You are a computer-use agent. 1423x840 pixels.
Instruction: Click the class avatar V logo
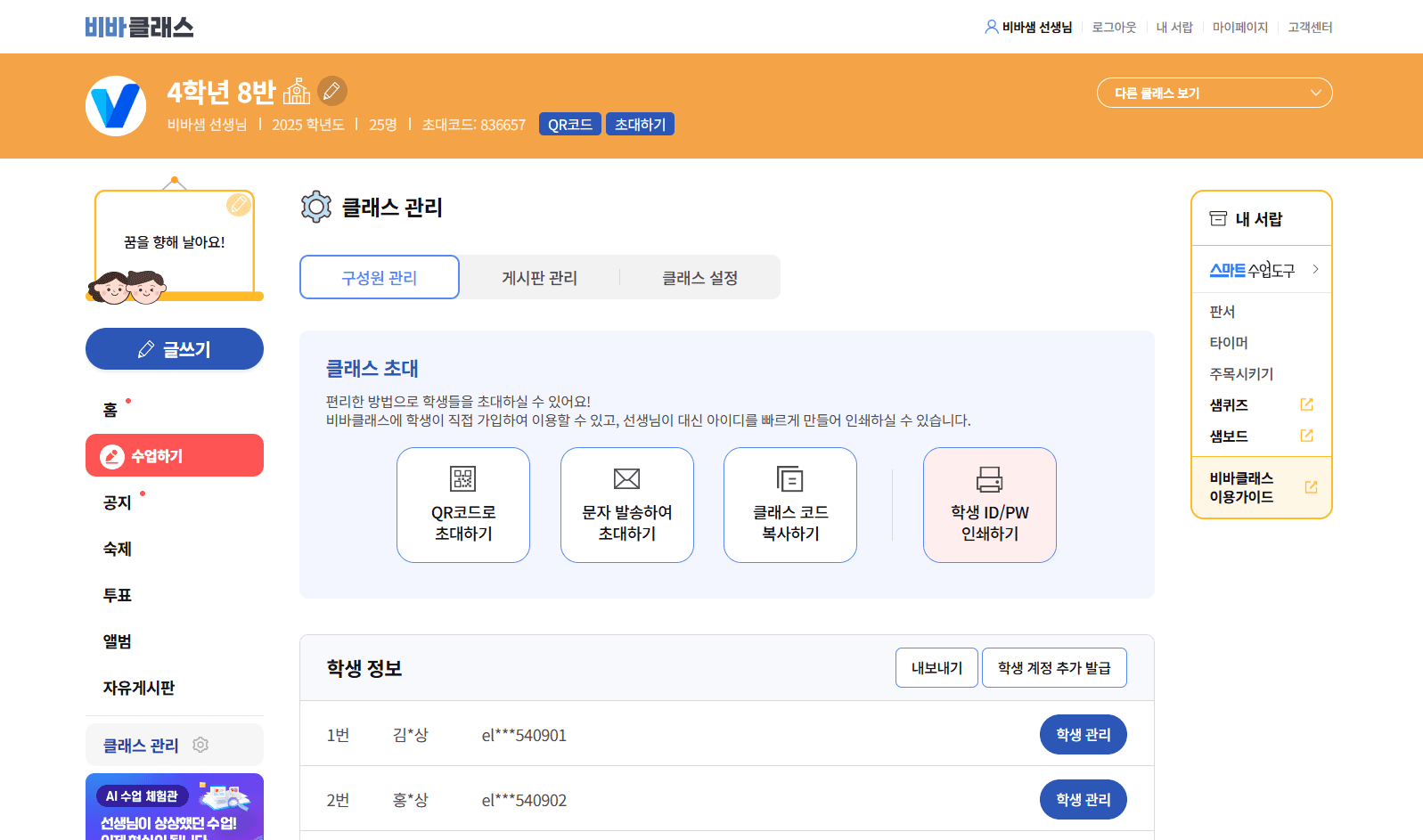[x=116, y=106]
